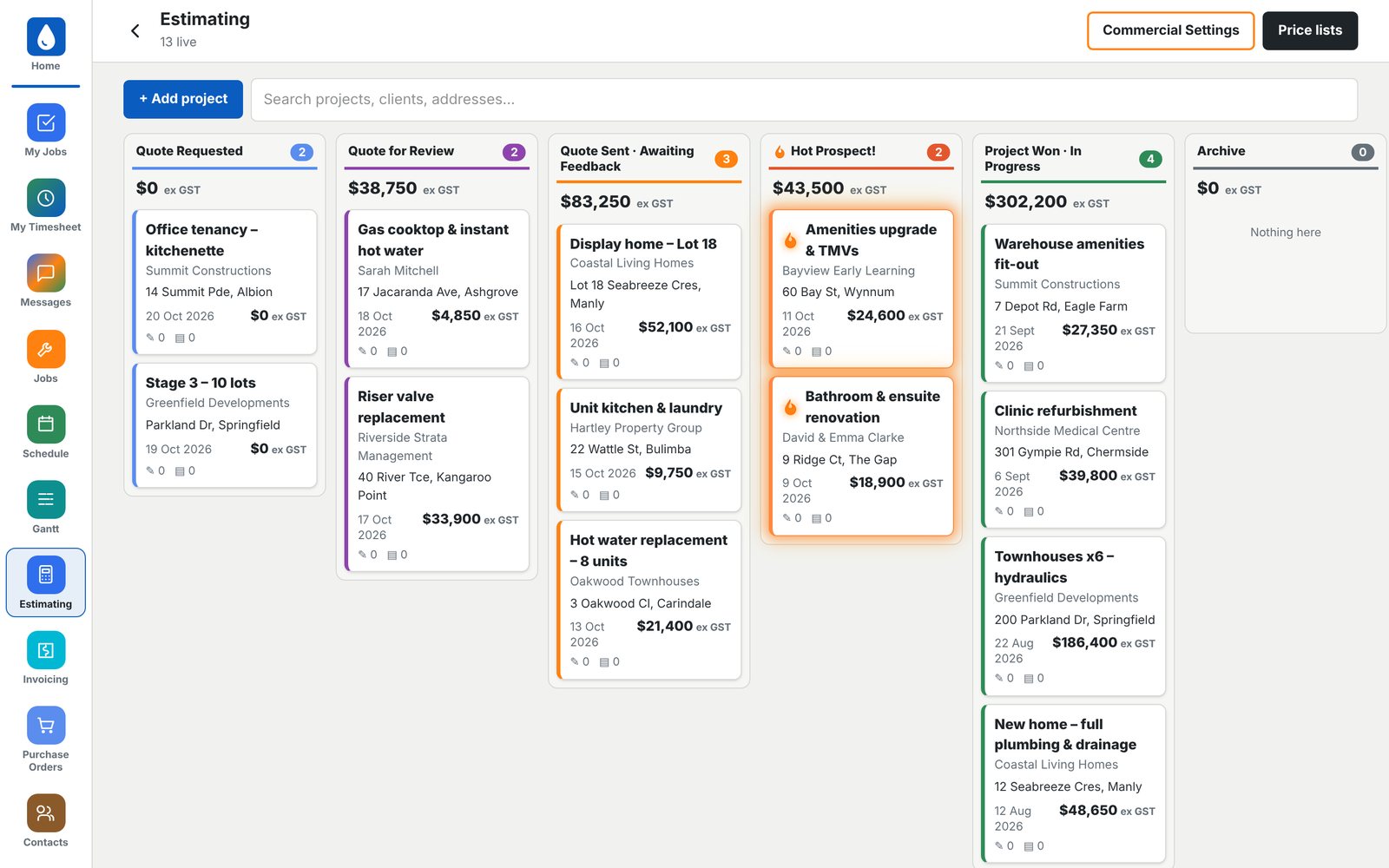Select the Archive column header
The height and width of the screenshot is (868, 1389).
pyautogui.click(x=1285, y=151)
